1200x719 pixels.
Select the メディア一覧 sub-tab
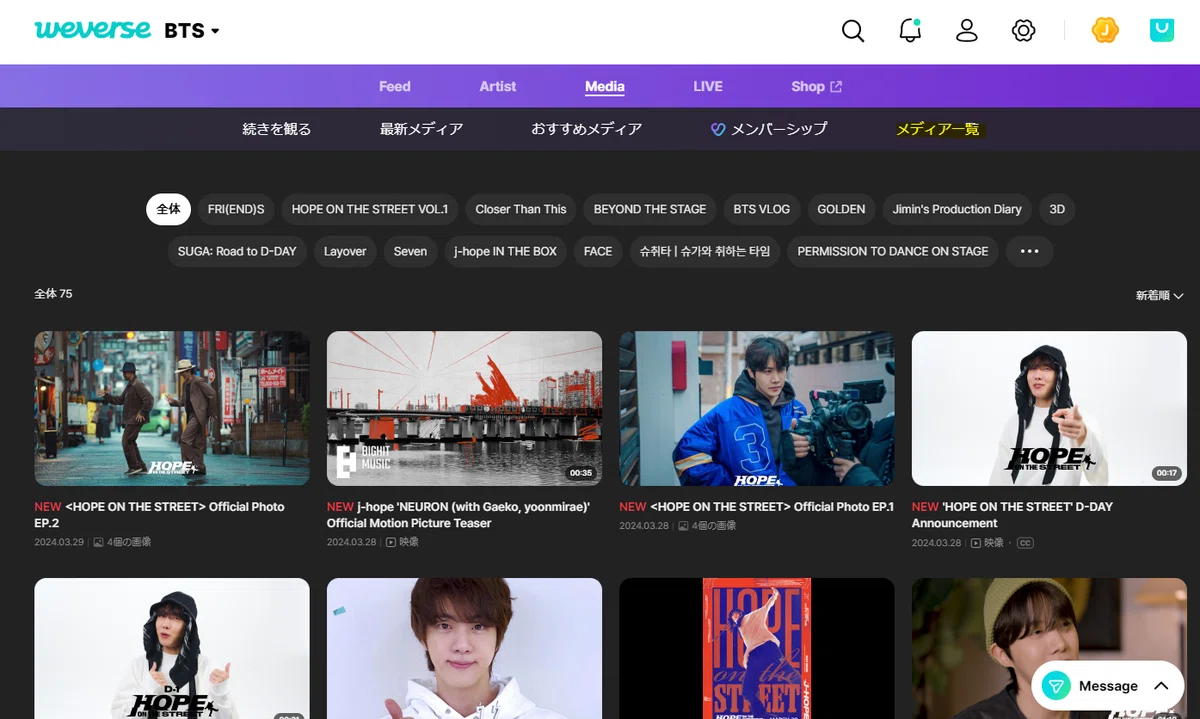(938, 129)
